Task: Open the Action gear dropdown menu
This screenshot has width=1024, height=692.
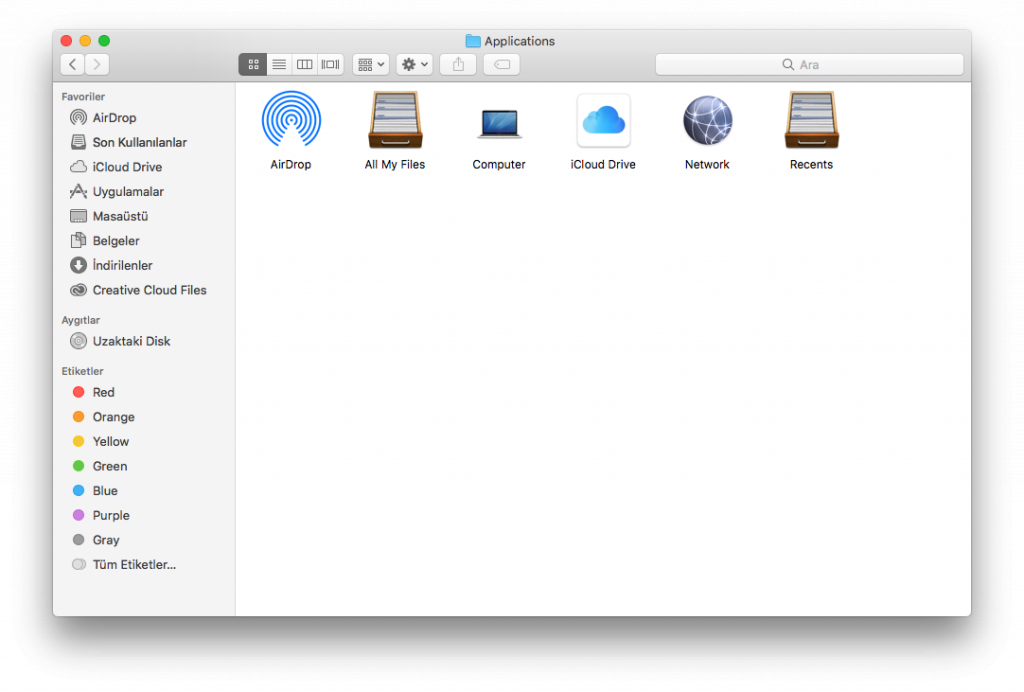Action: click(x=414, y=64)
